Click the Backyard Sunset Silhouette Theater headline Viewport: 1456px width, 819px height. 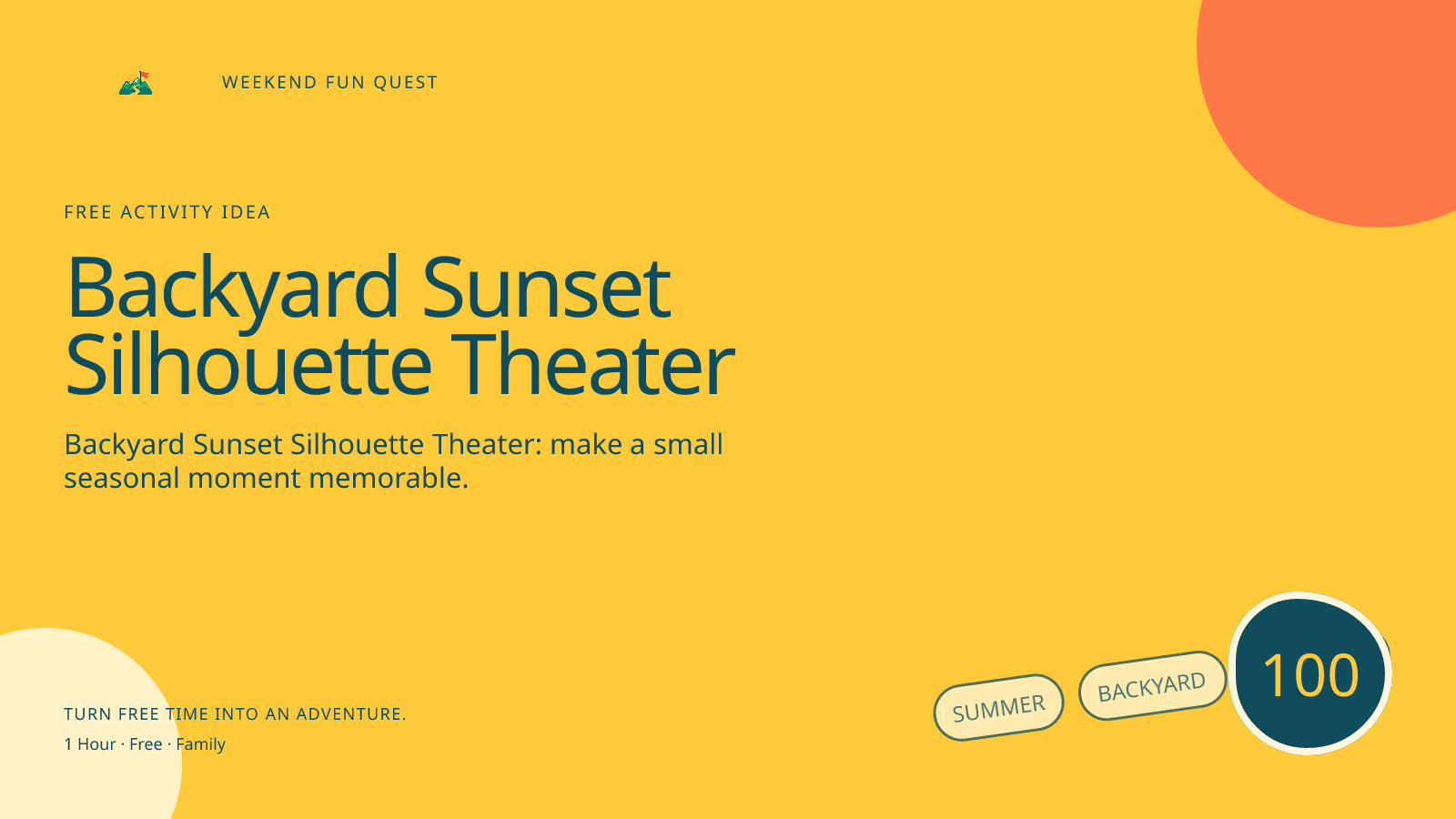399,326
